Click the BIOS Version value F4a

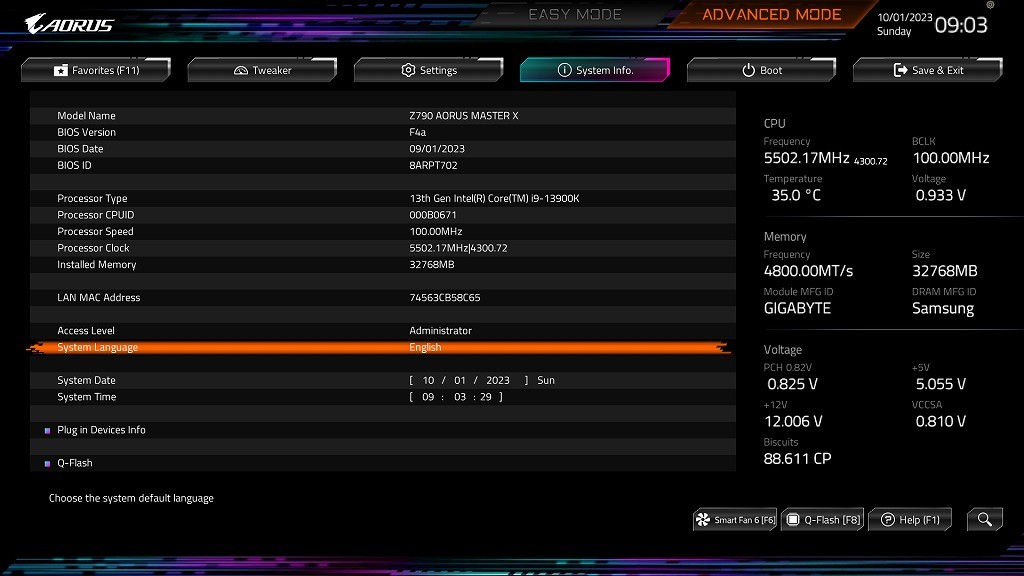[x=417, y=132]
